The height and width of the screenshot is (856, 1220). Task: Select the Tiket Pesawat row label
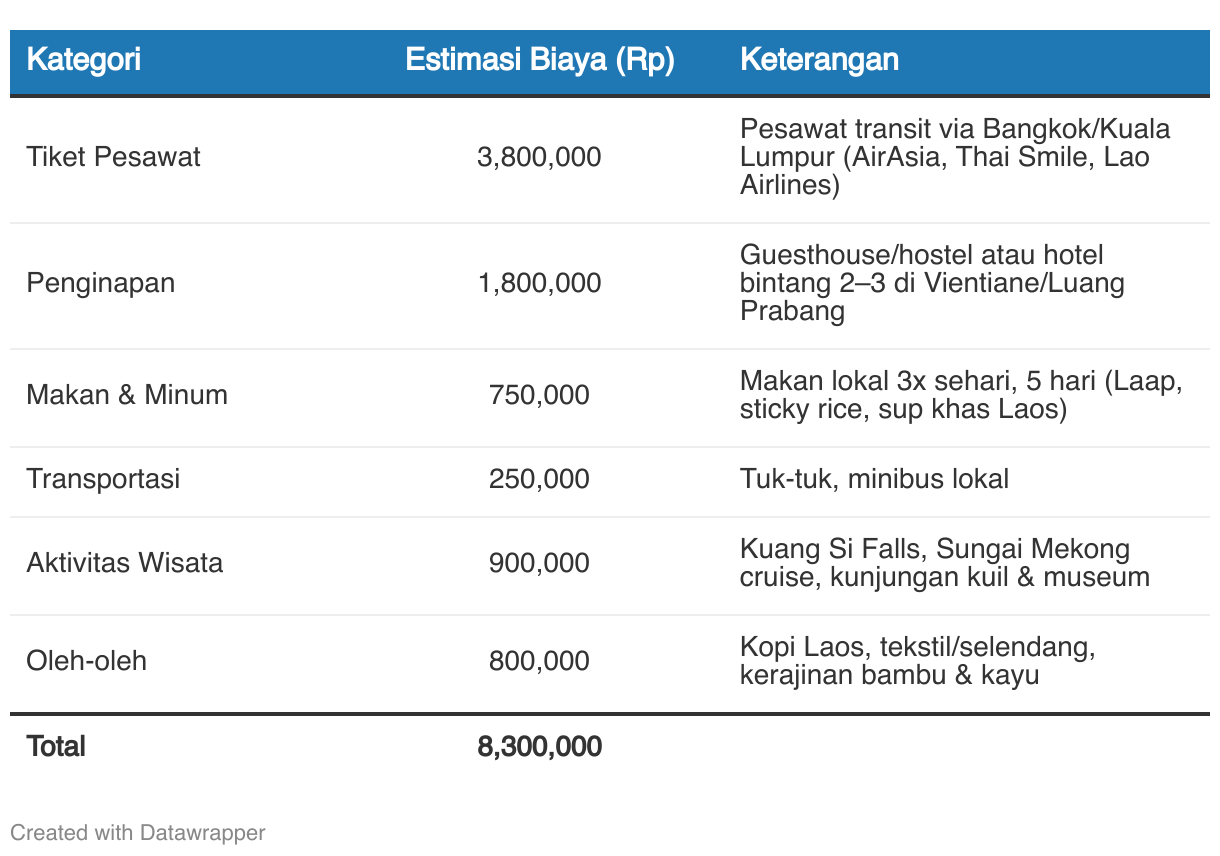point(113,157)
